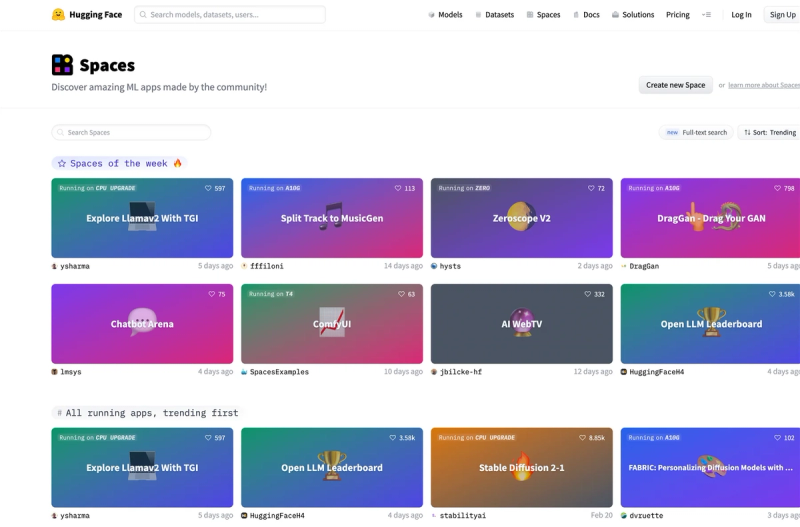Image resolution: width=800 pixels, height=527 pixels.
Task: Like the AI WebTV space
Action: pyautogui.click(x=587, y=294)
